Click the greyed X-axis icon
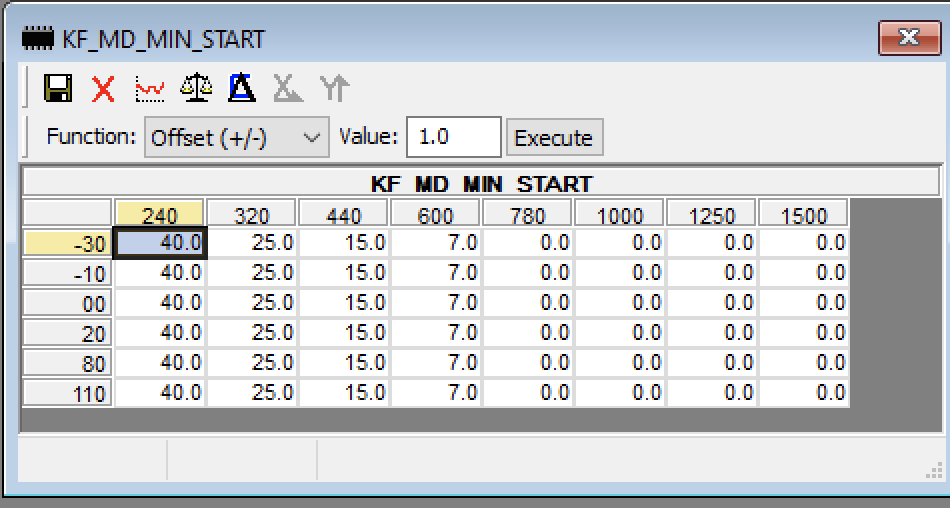This screenshot has width=950, height=508. pos(288,89)
